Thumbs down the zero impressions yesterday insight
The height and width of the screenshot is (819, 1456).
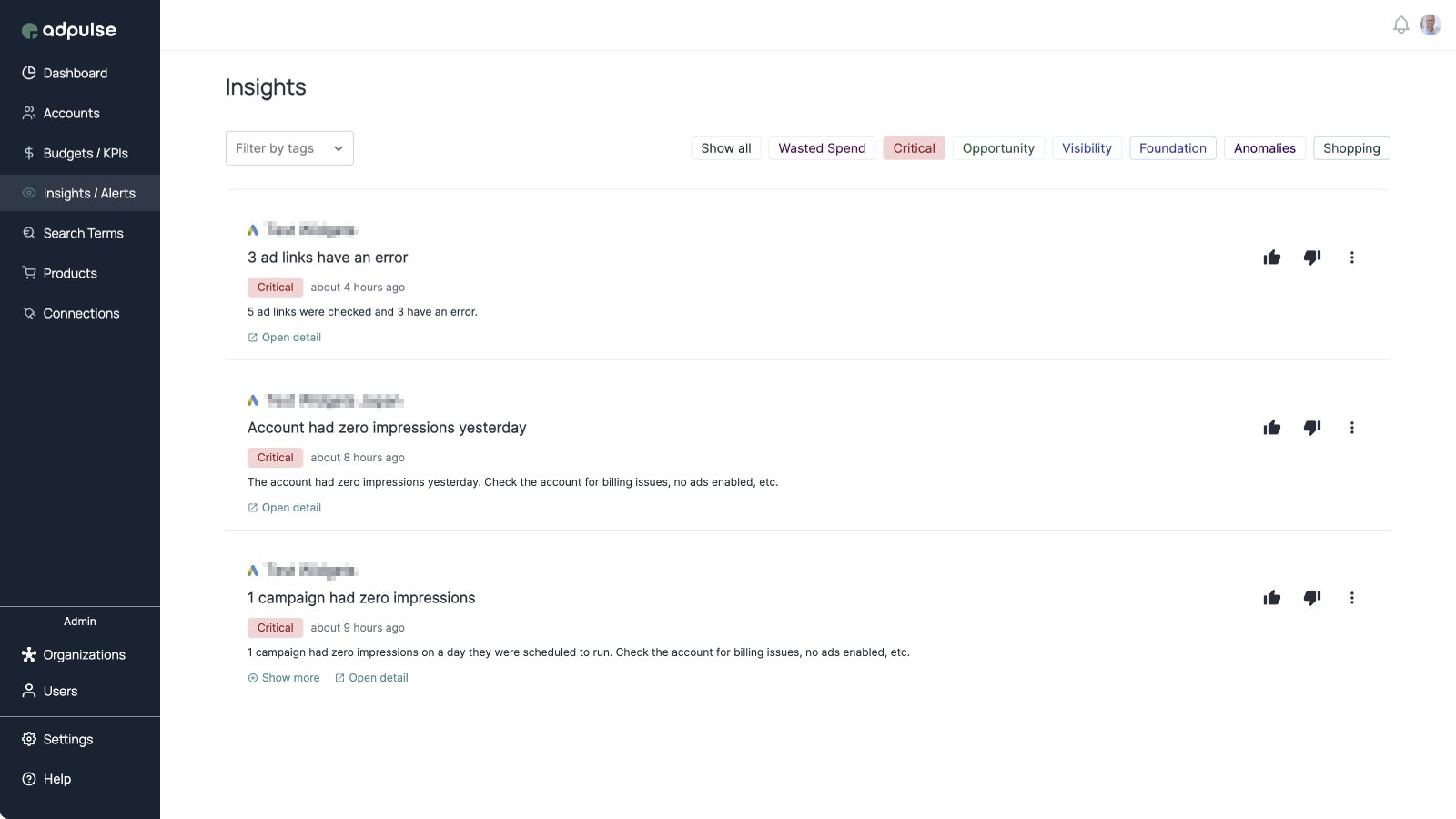click(1312, 428)
